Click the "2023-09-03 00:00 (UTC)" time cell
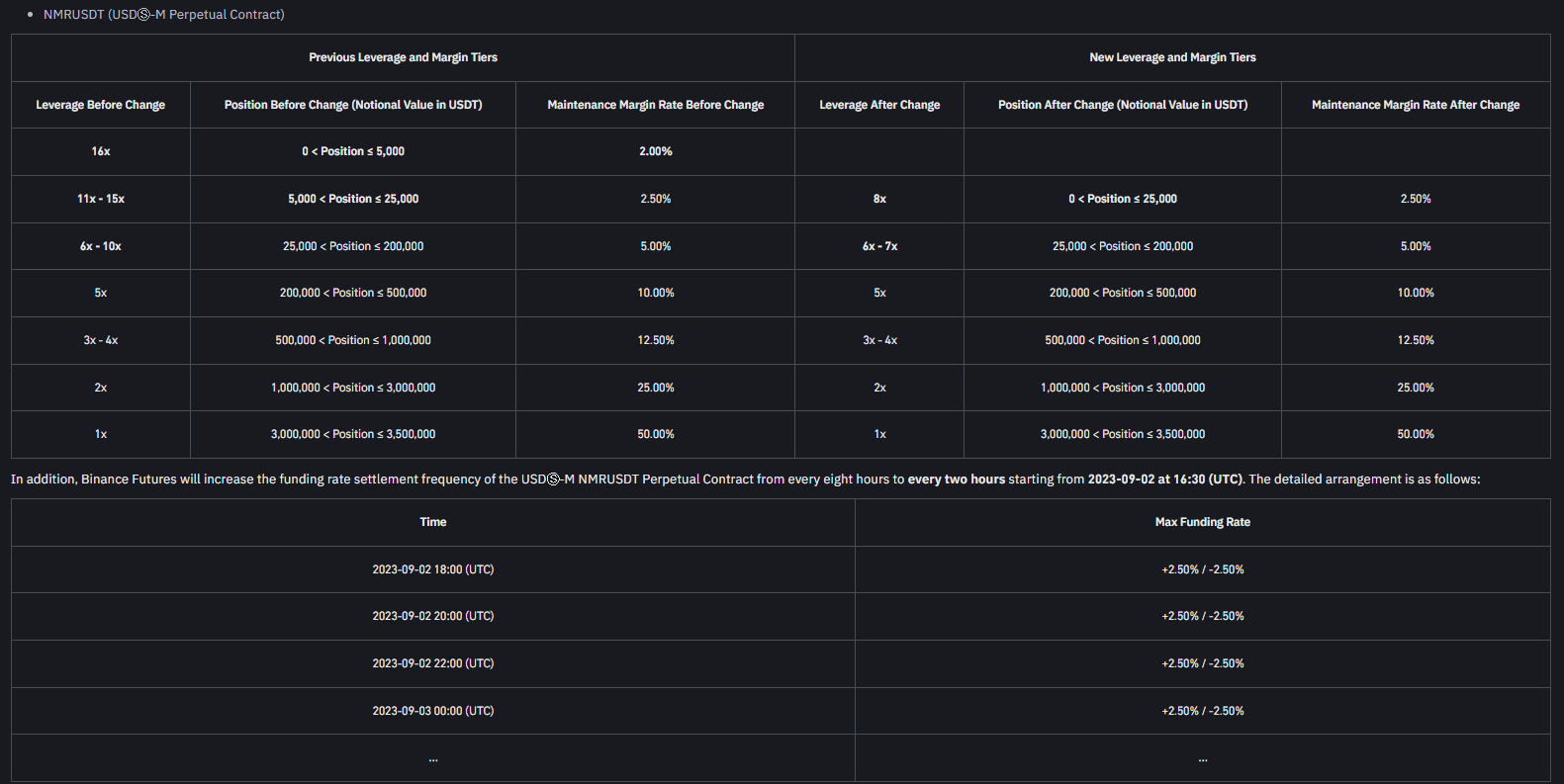 pyautogui.click(x=432, y=711)
